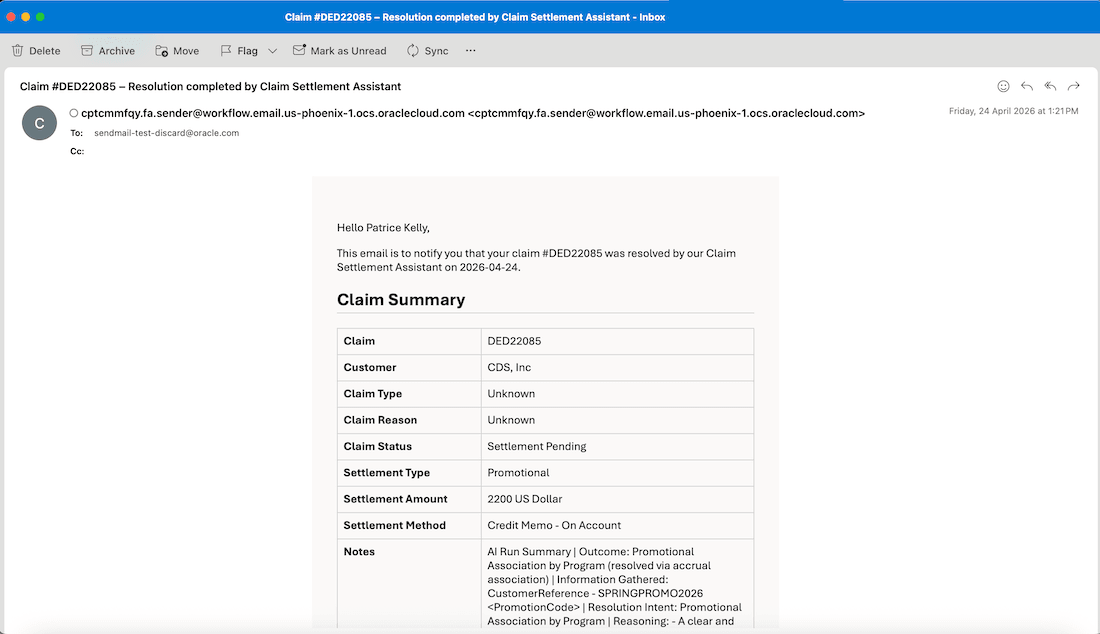
Task: Click the sender presence status circle
Action: 74,113
